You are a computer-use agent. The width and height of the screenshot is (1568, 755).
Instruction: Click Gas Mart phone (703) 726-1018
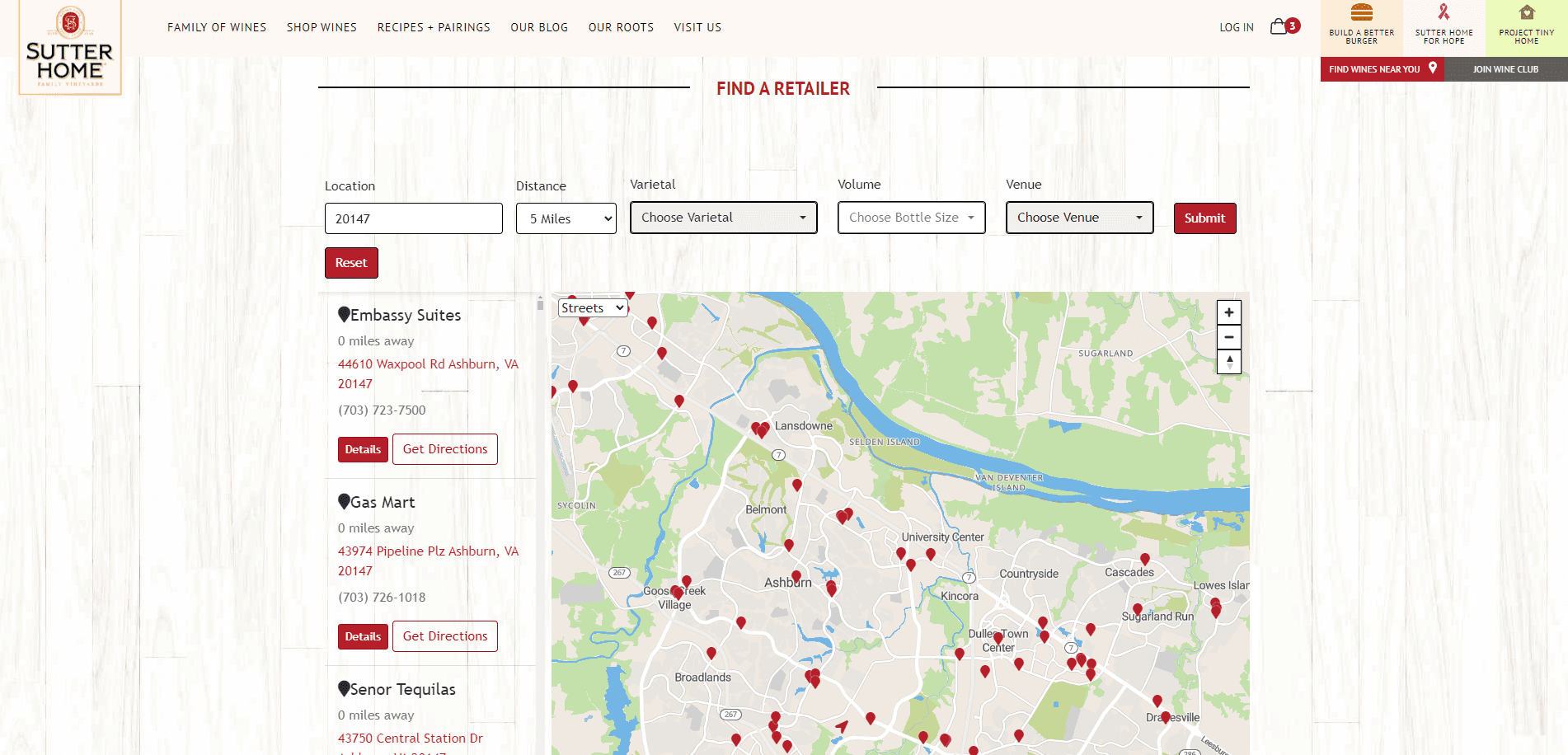pyautogui.click(x=382, y=597)
